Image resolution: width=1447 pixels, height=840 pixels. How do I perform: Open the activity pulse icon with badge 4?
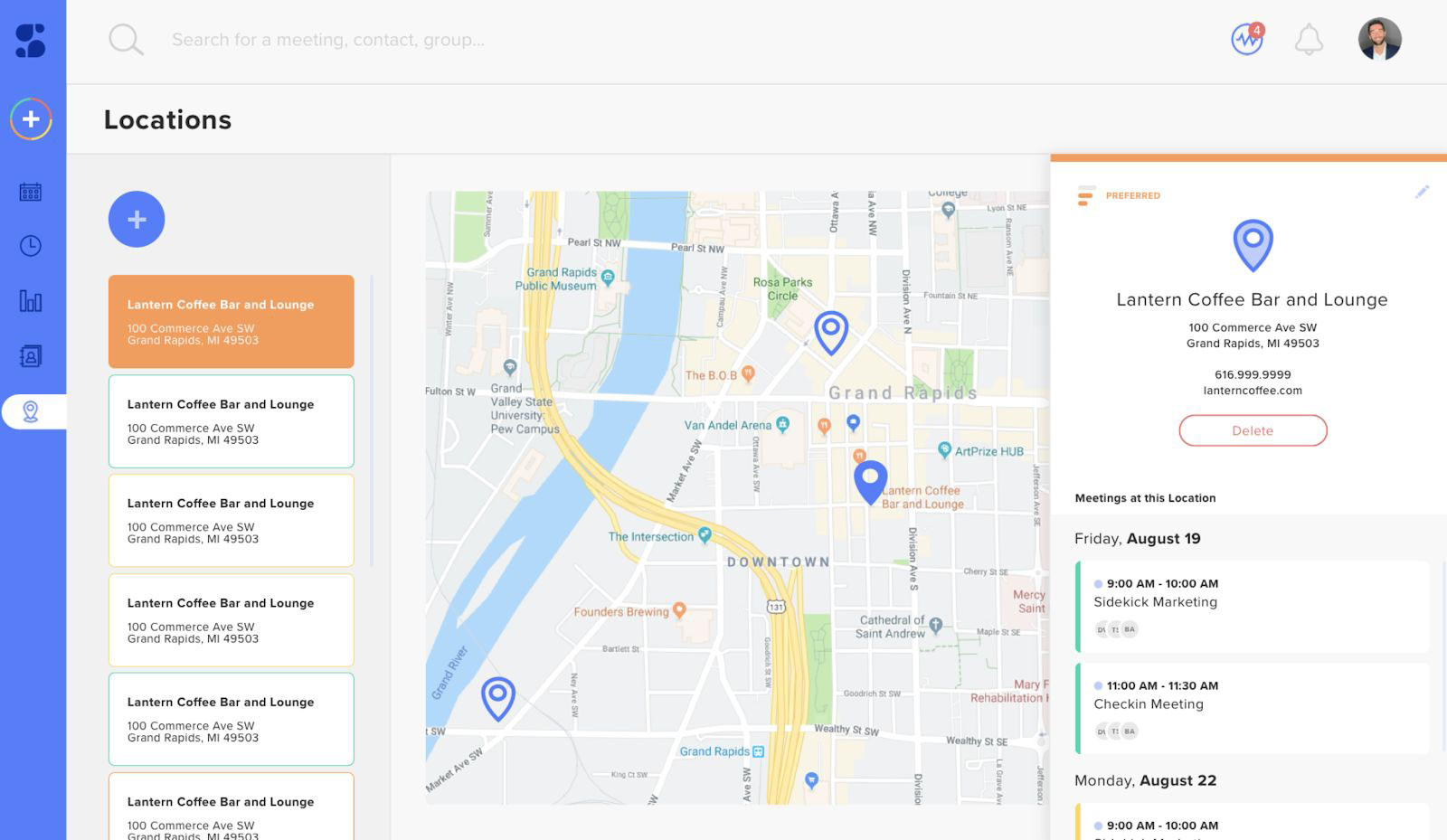tap(1248, 39)
